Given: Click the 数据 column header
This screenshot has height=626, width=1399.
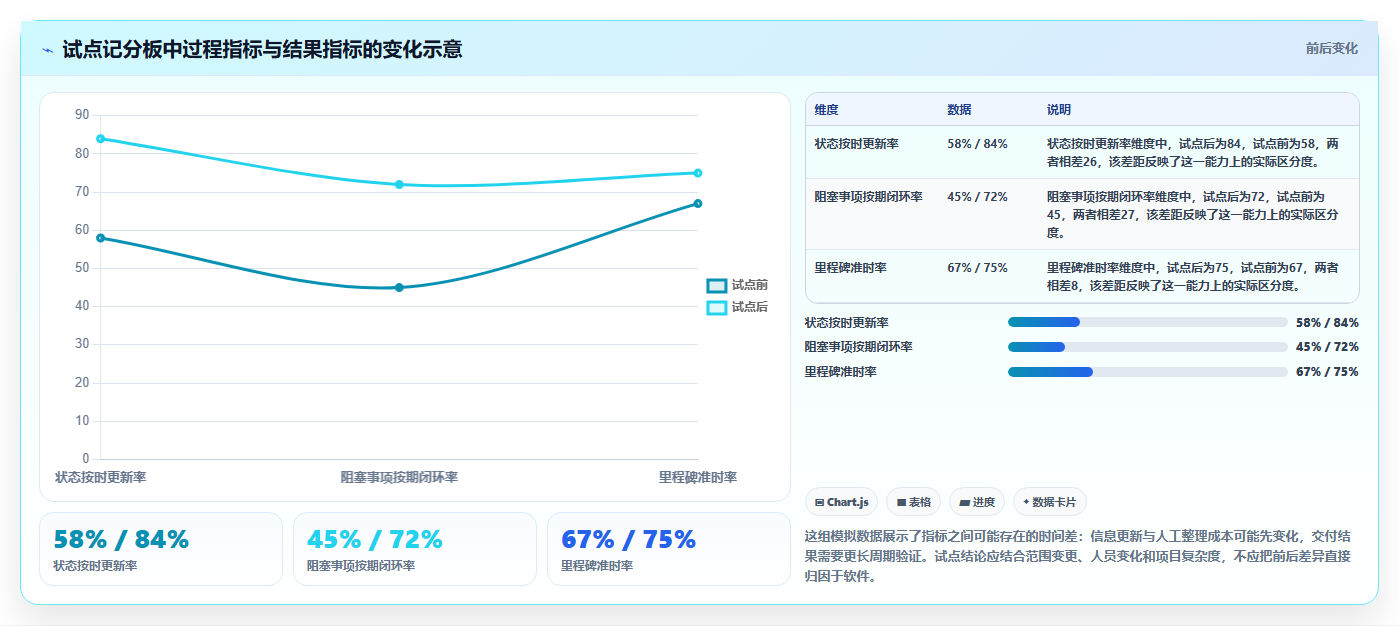Looking at the screenshot, I should (959, 110).
